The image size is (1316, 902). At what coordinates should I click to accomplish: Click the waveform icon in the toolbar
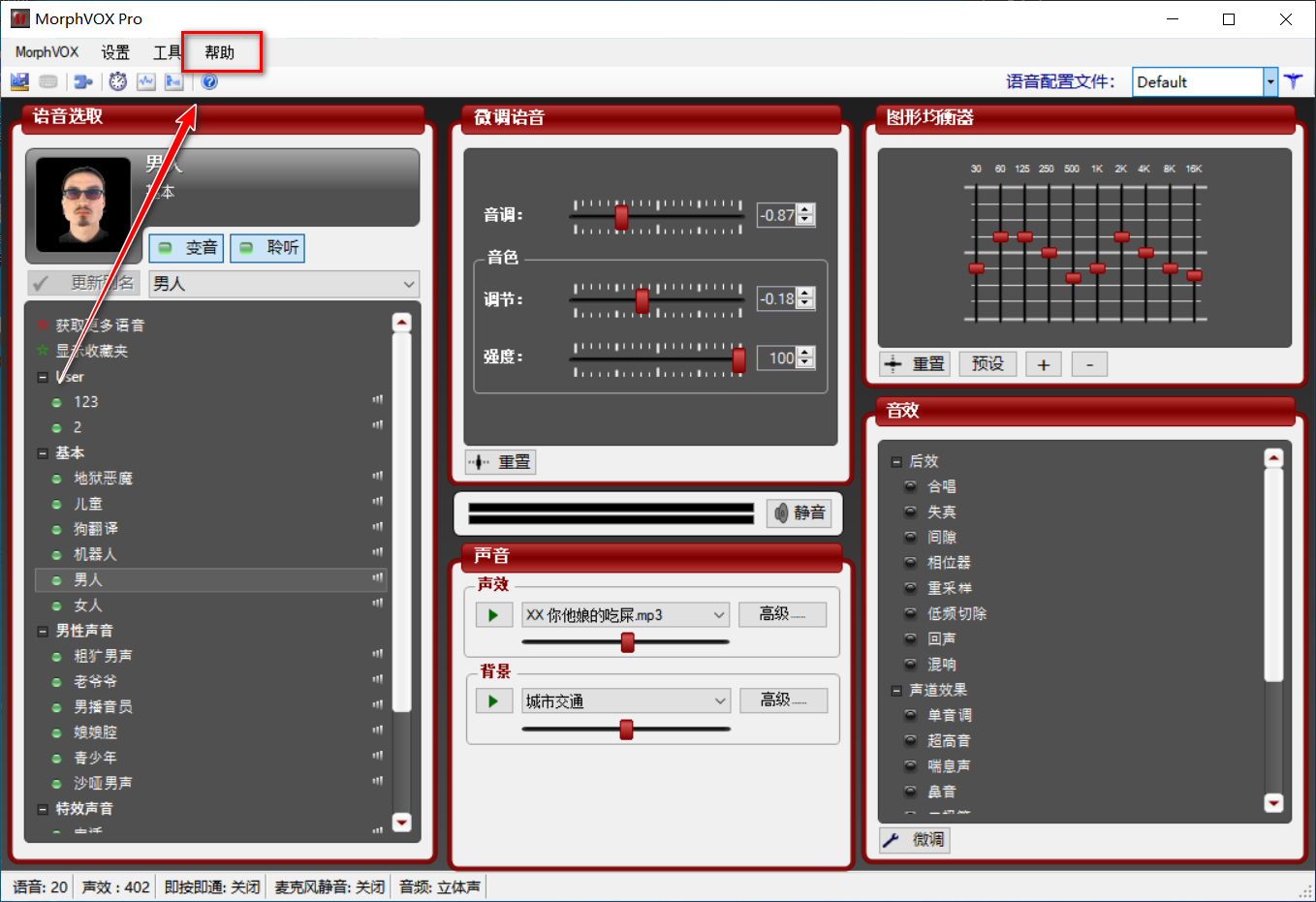click(146, 82)
